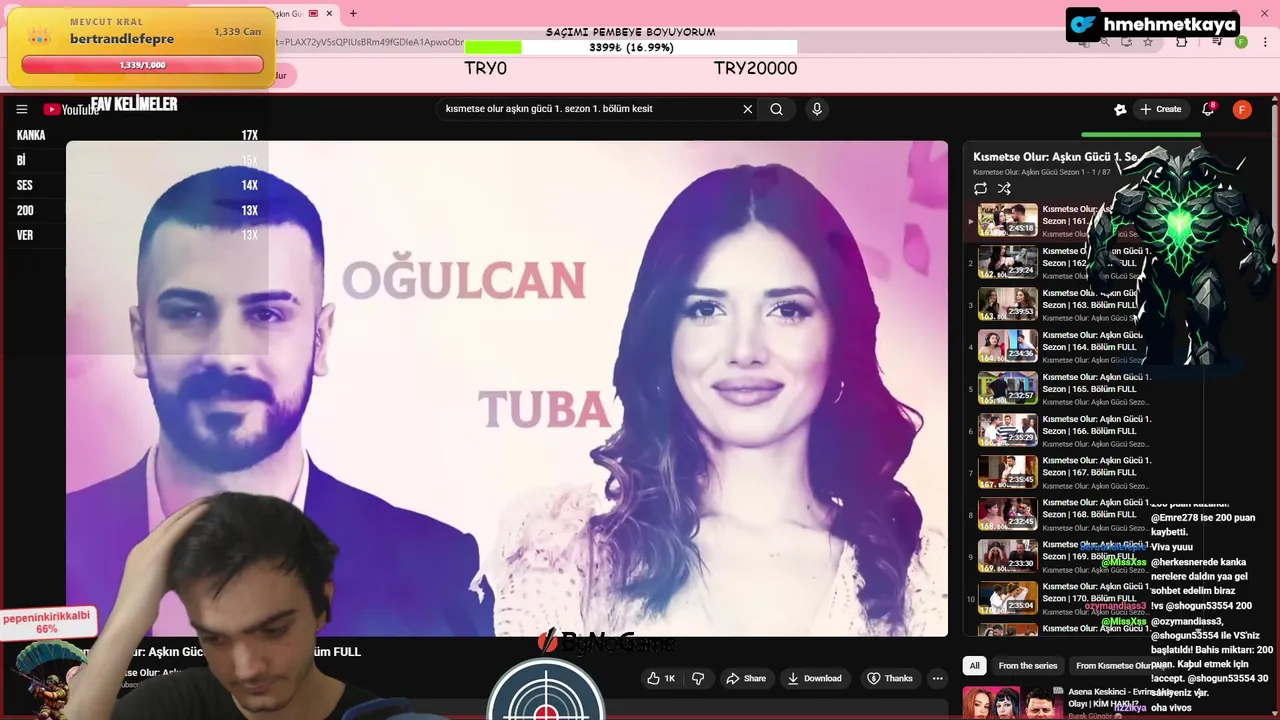
Task: Open the Asena Keskinci suggested video thumbnail
Action: click(x=1012, y=703)
